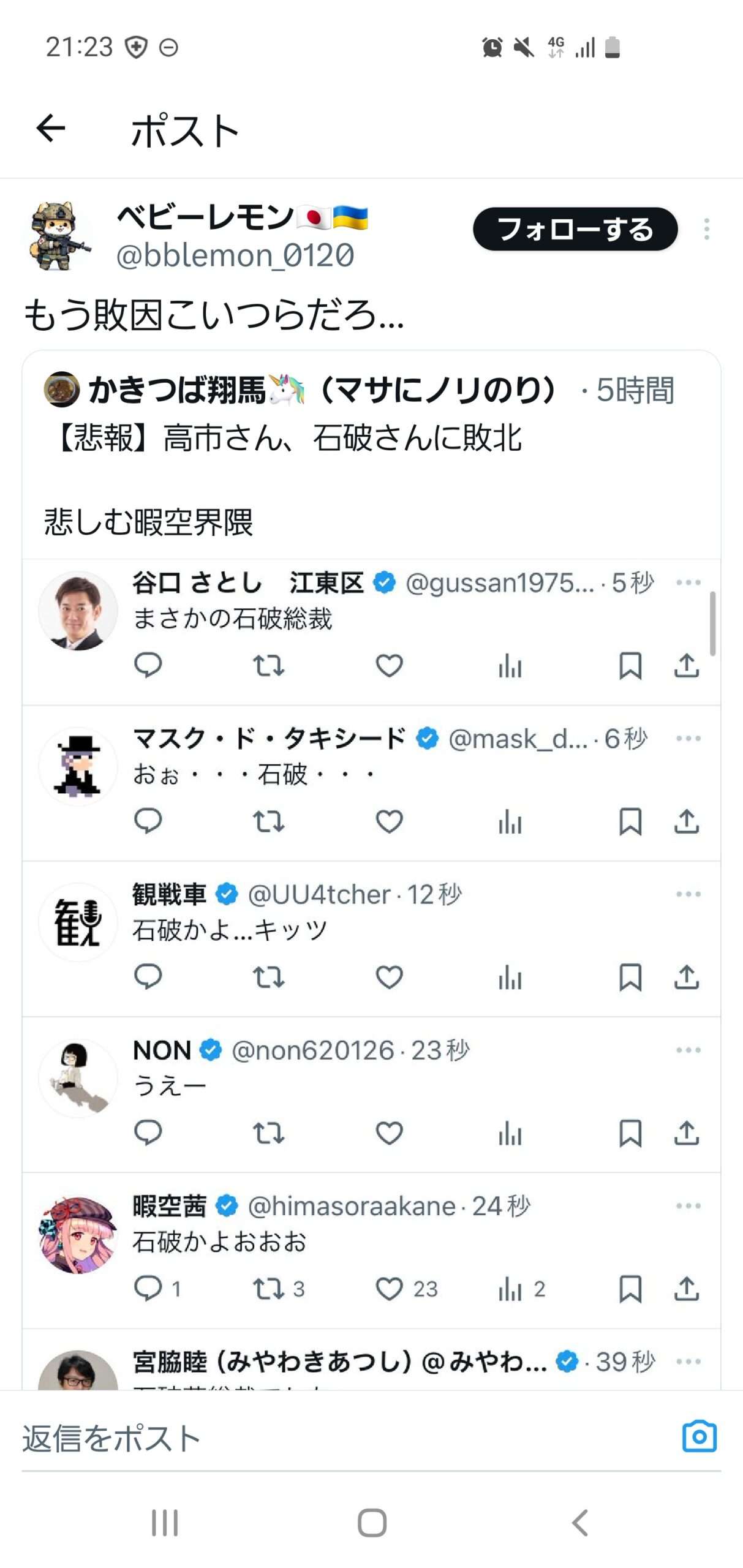Tap the reply icon on 観戦車's post
Image resolution: width=743 pixels, height=1568 pixels.
[x=148, y=978]
